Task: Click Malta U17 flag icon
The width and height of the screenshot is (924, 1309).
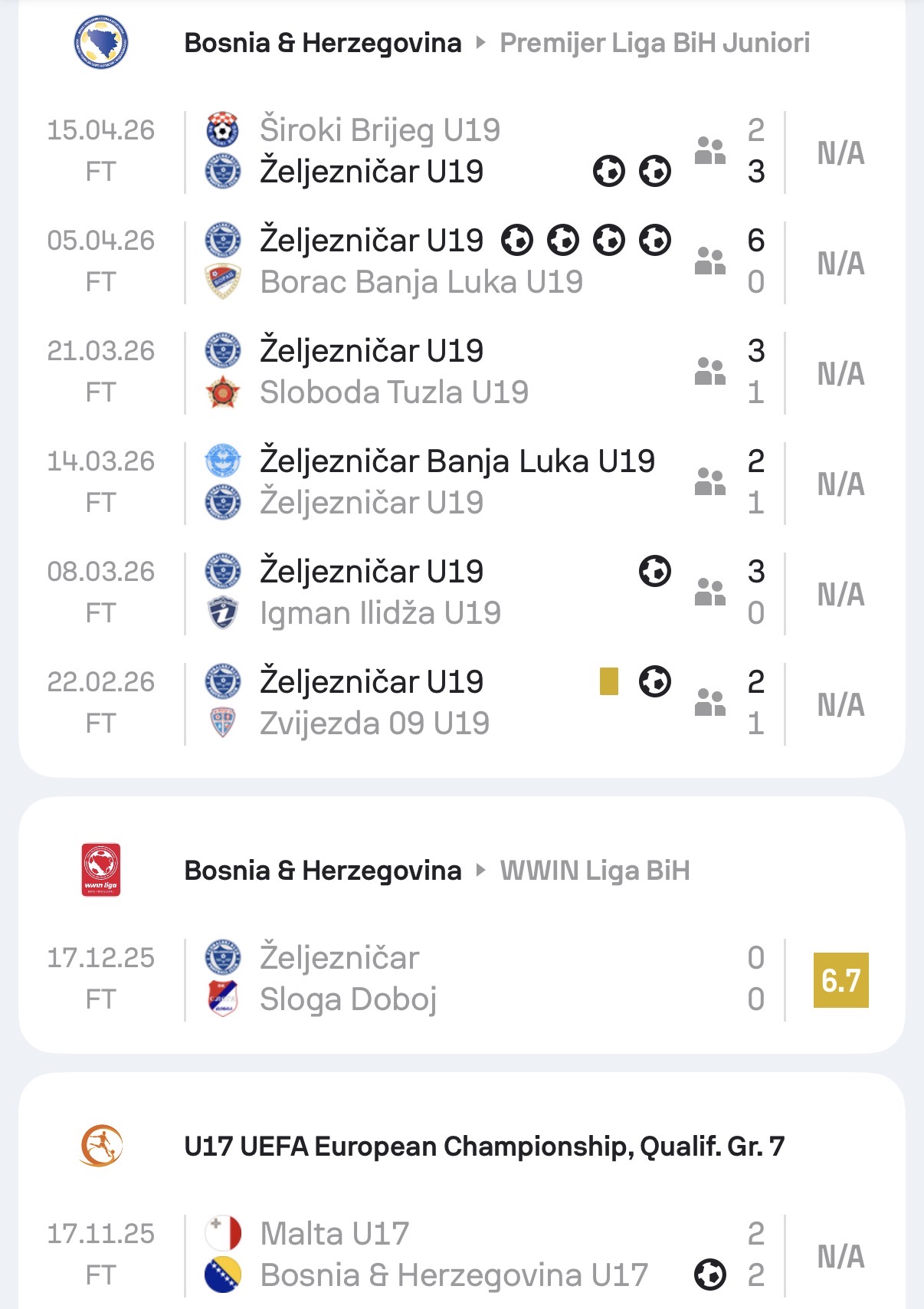Action: click(x=223, y=1233)
